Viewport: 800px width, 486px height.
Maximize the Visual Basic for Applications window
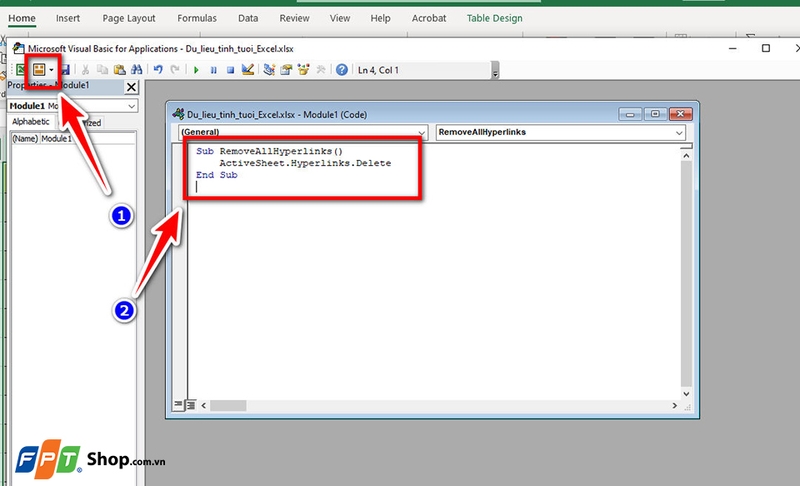(766, 48)
